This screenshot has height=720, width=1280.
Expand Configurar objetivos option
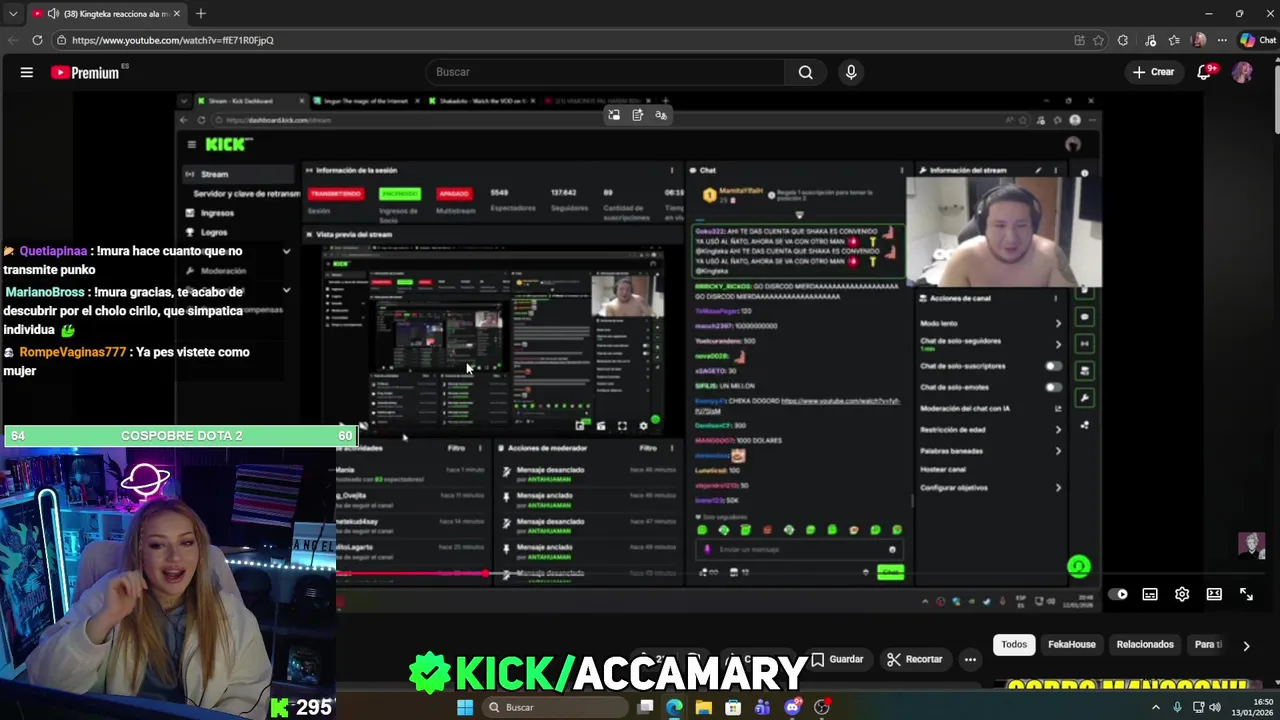[1058, 488]
